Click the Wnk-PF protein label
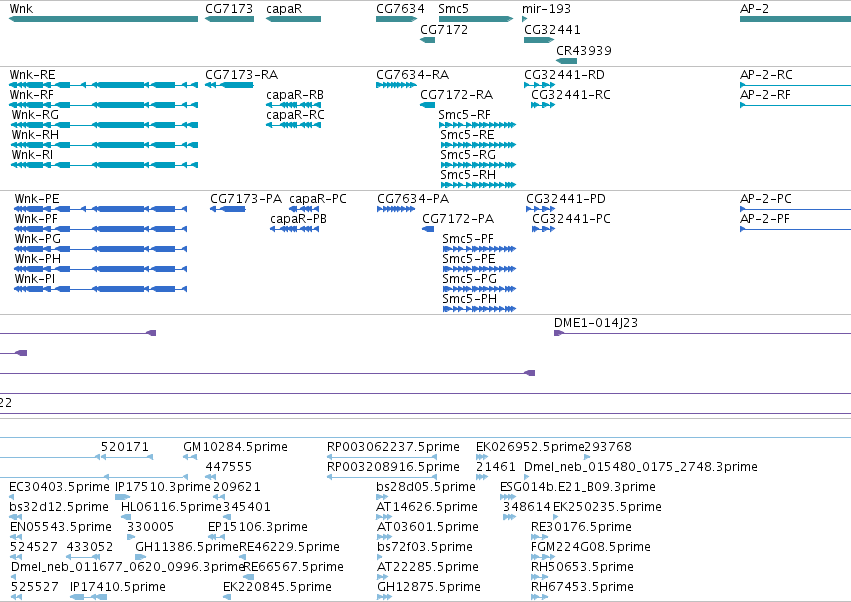 point(36,219)
